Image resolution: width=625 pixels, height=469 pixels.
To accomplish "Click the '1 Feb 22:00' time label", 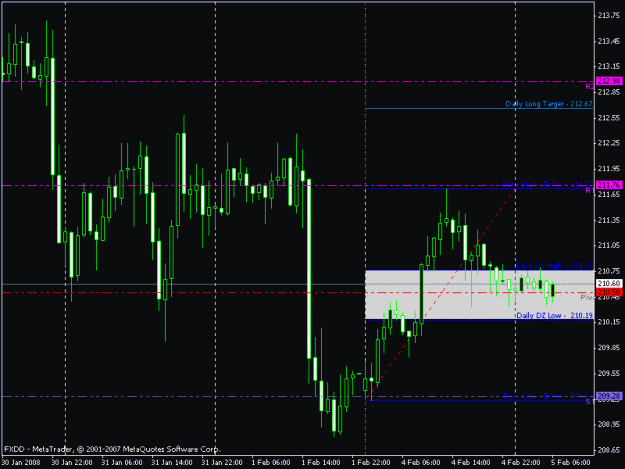I will (371, 462).
